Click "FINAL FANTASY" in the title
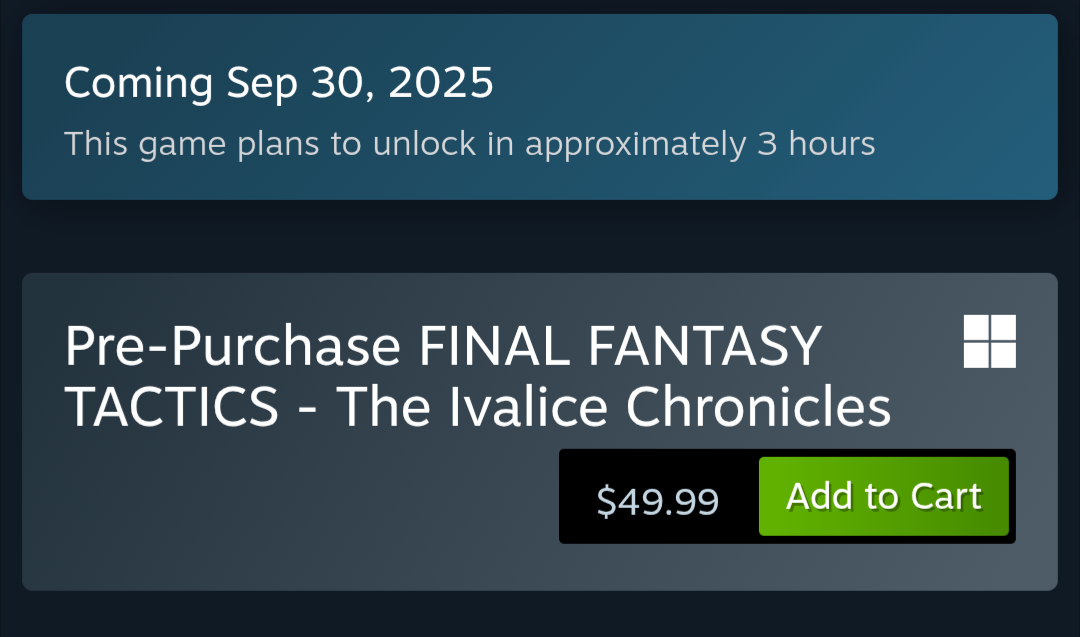This screenshot has width=1080, height=637. pos(620,347)
